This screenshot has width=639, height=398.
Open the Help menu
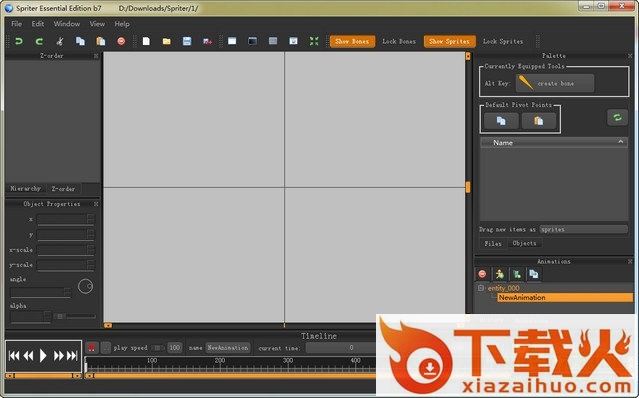(x=122, y=24)
